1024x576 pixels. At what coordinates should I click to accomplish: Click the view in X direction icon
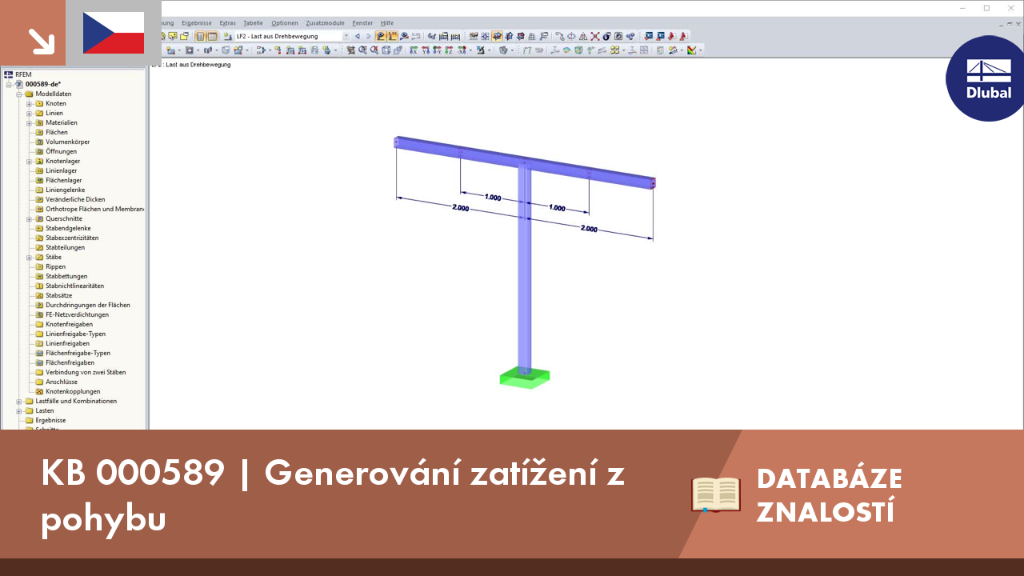[x=413, y=50]
